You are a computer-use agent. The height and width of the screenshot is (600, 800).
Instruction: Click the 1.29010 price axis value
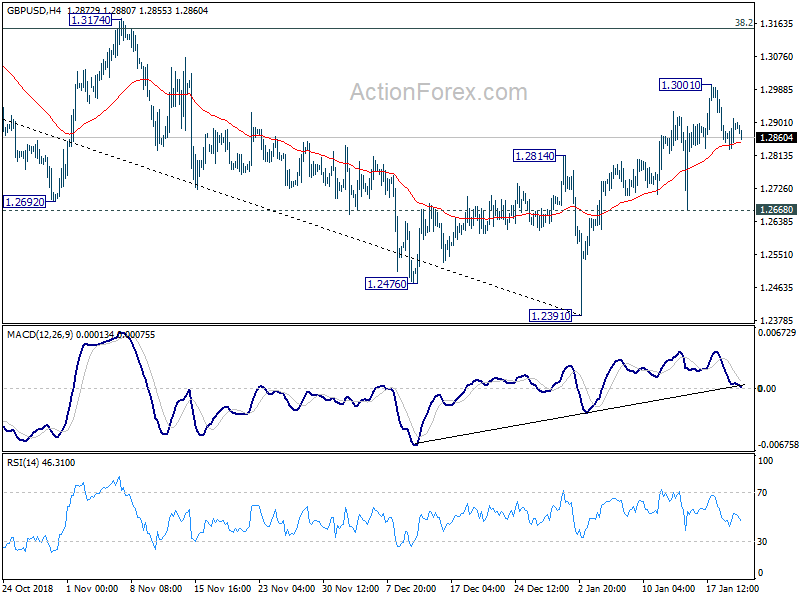(x=777, y=122)
